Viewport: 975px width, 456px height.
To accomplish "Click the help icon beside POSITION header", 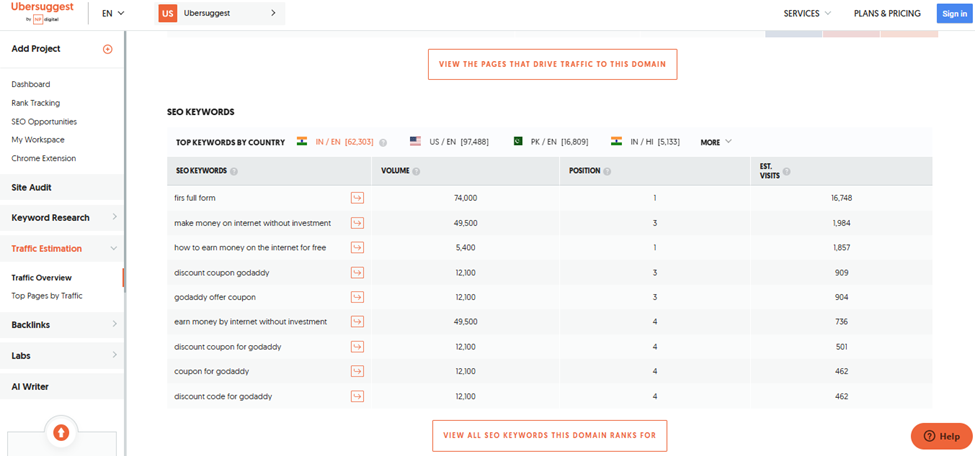I will (607, 171).
